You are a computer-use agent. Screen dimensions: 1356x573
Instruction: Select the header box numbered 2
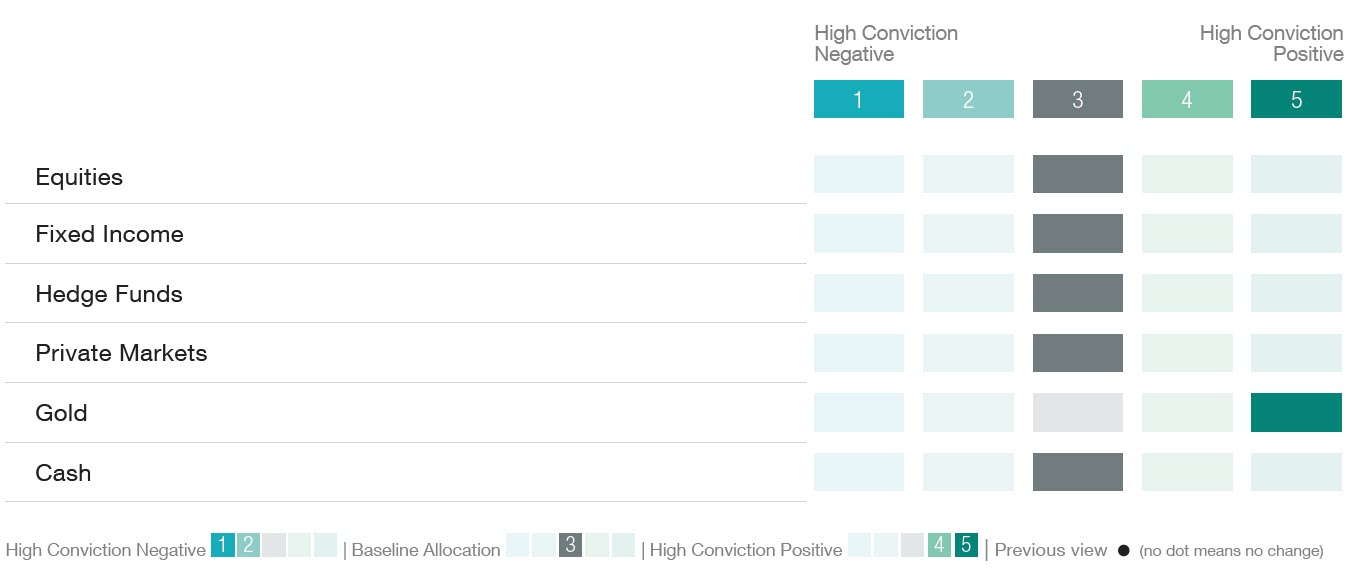pos(968,100)
